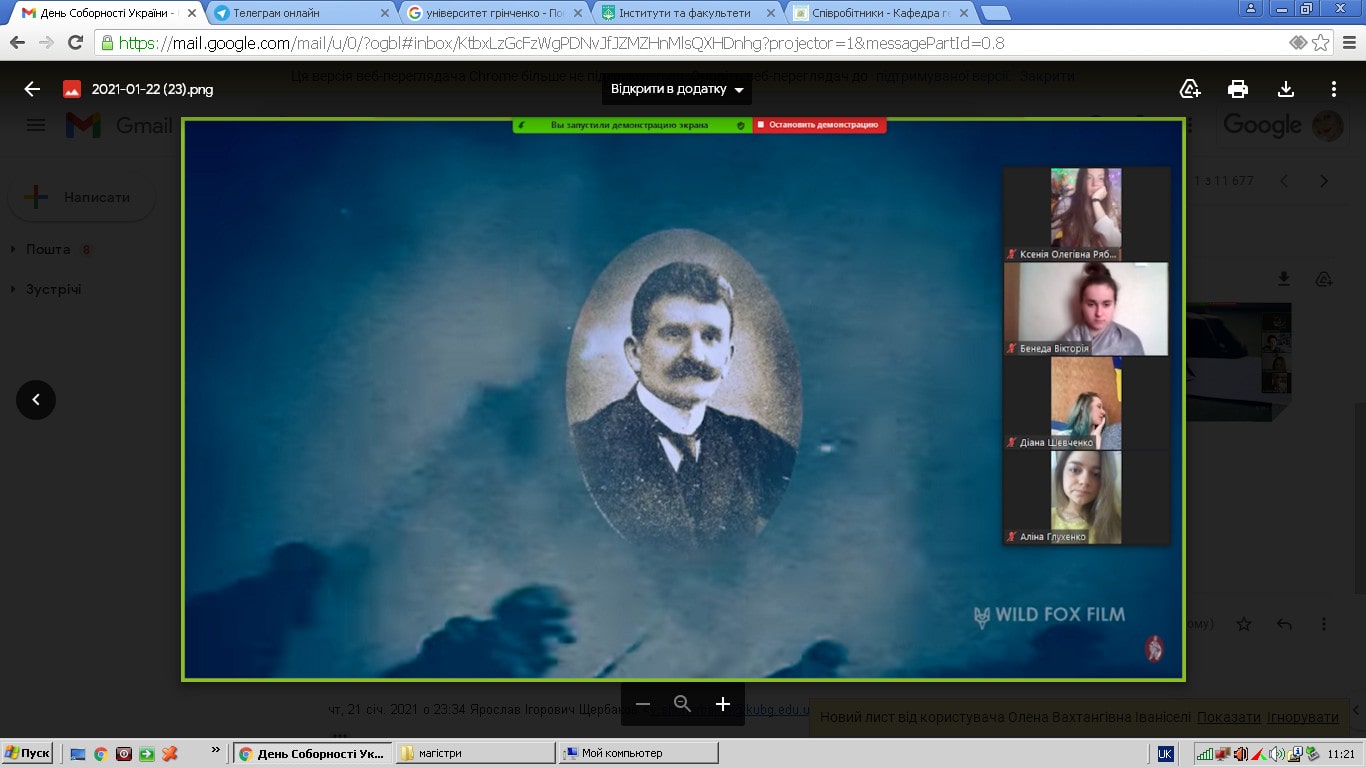Click the 'Показати' link in notification

(x=1228, y=717)
